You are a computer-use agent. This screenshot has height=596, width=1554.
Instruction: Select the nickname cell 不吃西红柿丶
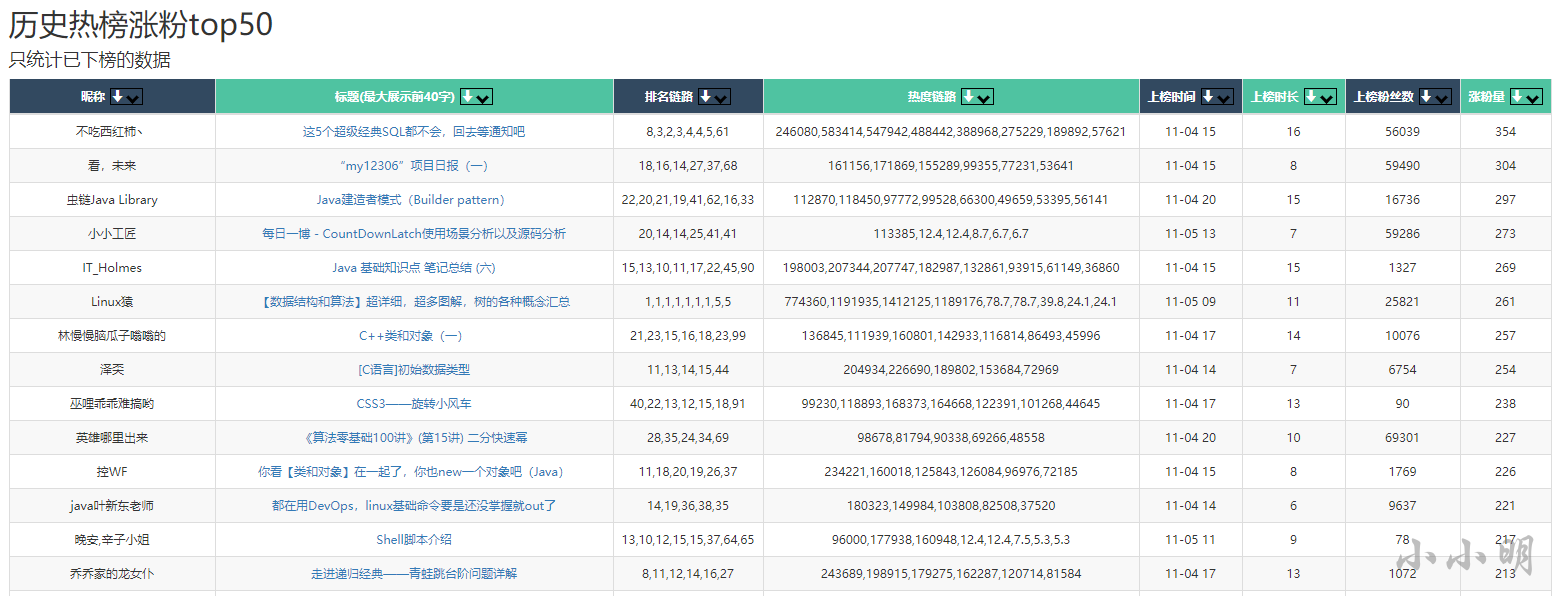112,132
